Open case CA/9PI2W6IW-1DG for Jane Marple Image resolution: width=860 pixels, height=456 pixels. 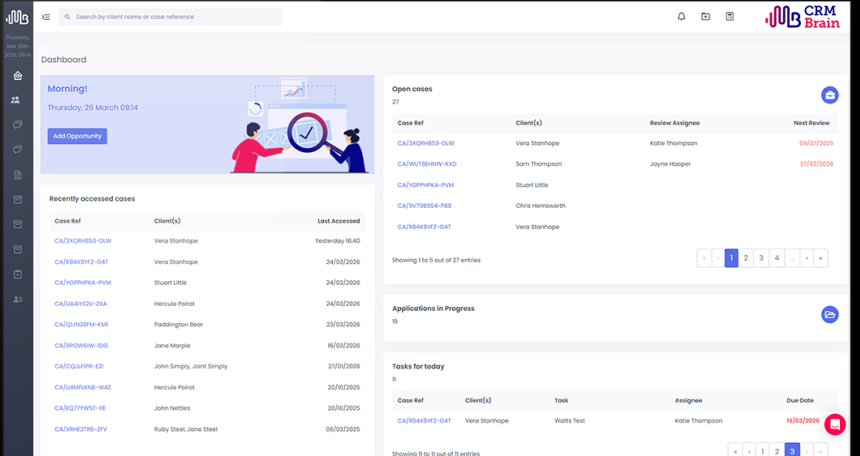[x=81, y=346]
